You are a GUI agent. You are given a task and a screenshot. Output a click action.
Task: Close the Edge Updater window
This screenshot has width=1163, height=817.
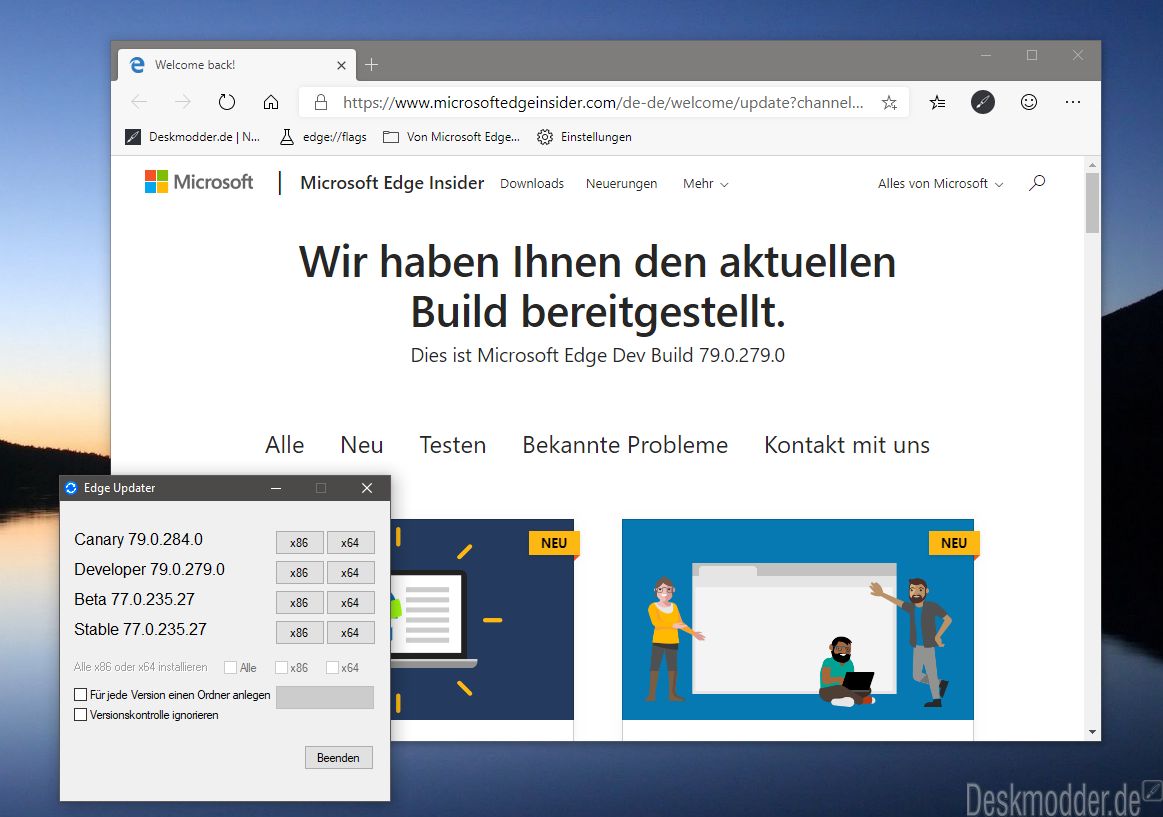tap(366, 488)
